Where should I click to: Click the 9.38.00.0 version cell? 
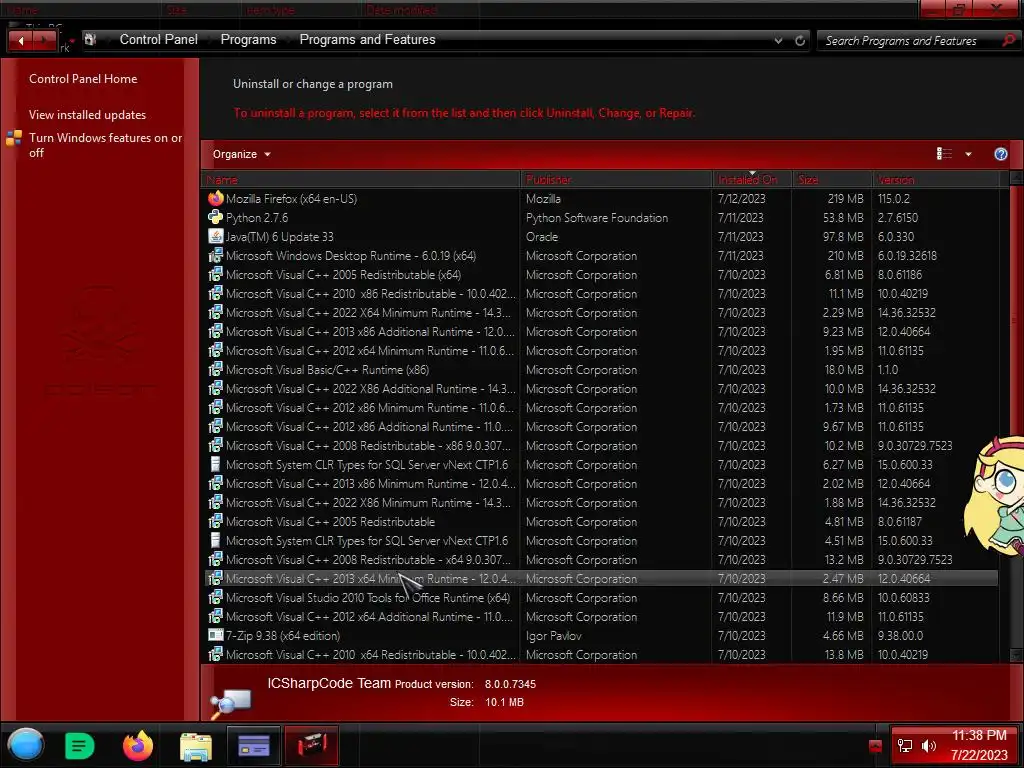point(902,635)
